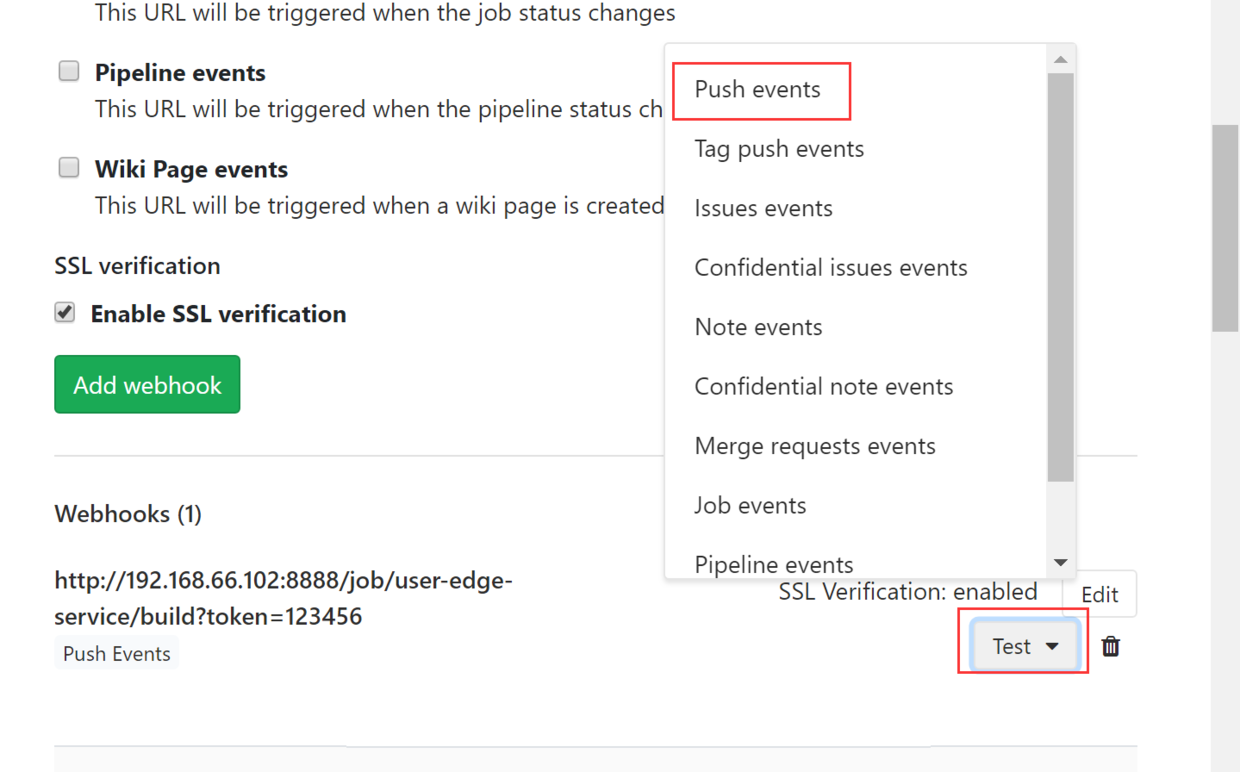This screenshot has width=1240, height=772.
Task: Enable the Pipeline events checkbox
Action: [68, 70]
